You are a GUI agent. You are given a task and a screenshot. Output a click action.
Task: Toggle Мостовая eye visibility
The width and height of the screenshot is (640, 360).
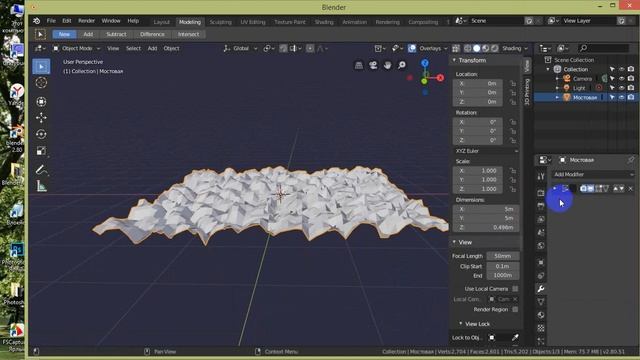click(x=622, y=97)
